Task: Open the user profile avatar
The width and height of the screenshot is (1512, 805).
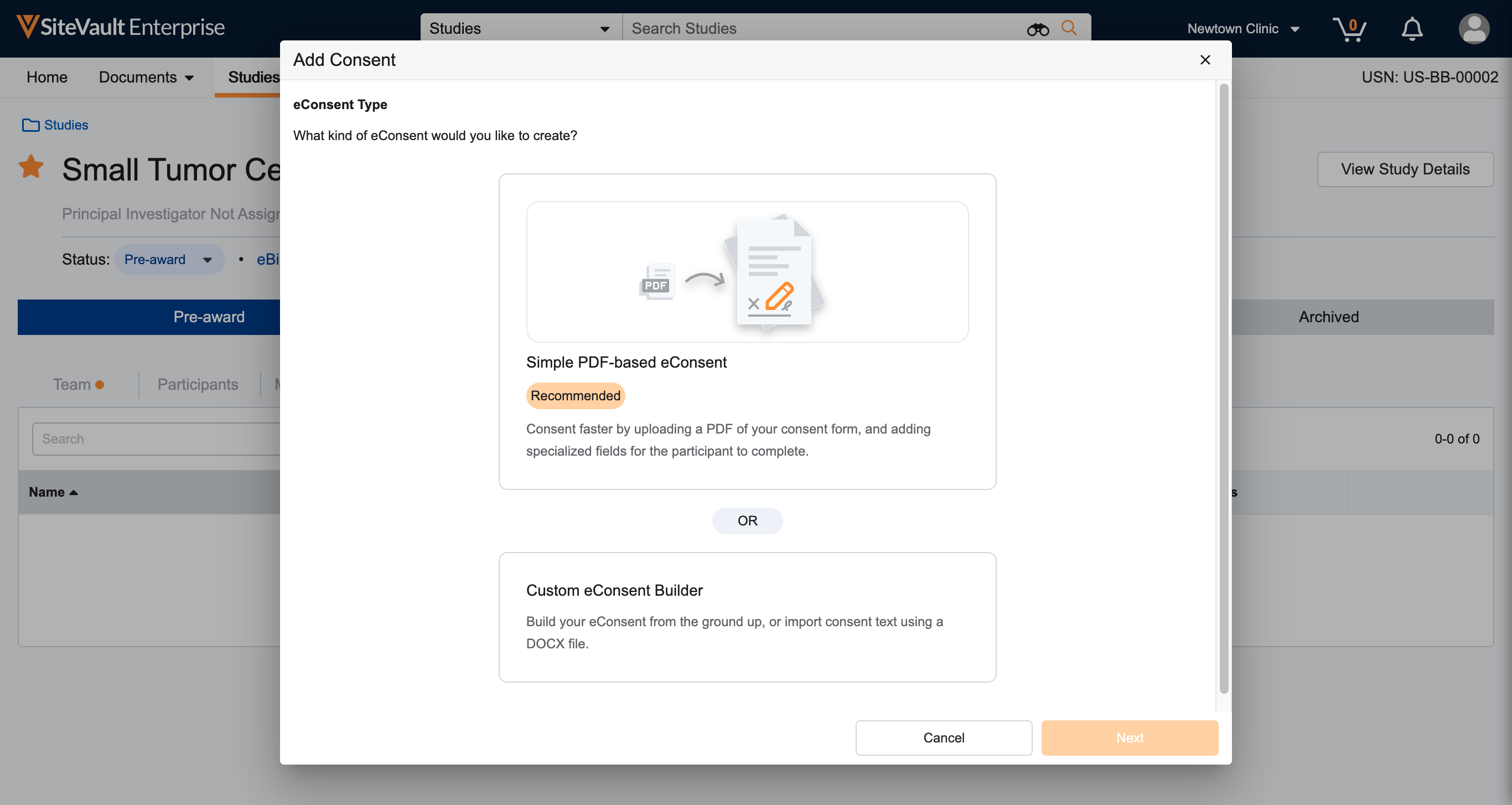Action: pyautogui.click(x=1473, y=29)
